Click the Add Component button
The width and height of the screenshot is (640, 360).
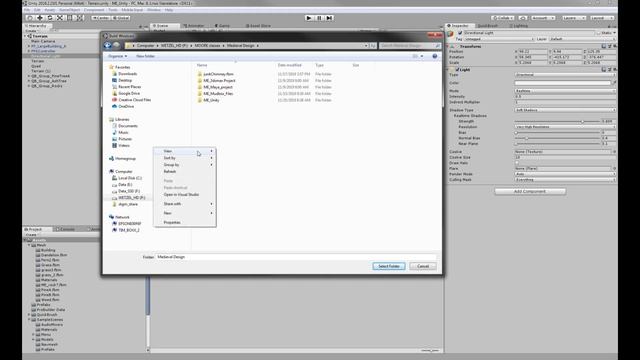tap(530, 191)
